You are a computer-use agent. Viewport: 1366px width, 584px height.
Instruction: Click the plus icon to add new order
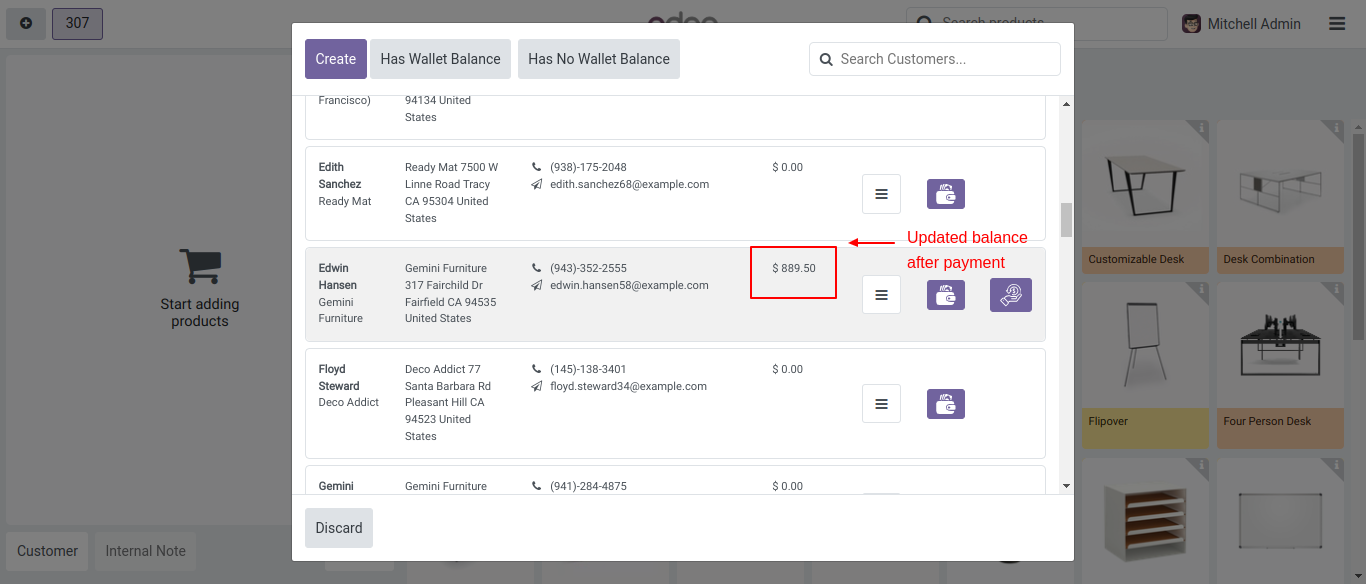26,24
